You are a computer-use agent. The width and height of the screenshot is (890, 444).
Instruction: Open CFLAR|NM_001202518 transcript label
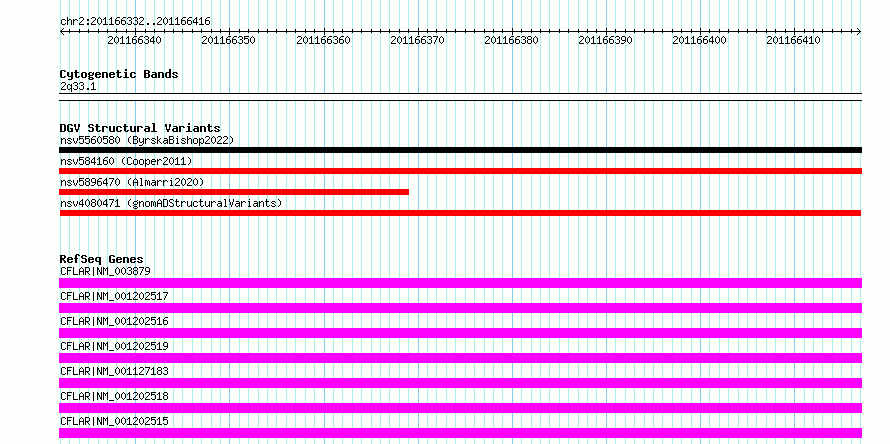coord(114,396)
